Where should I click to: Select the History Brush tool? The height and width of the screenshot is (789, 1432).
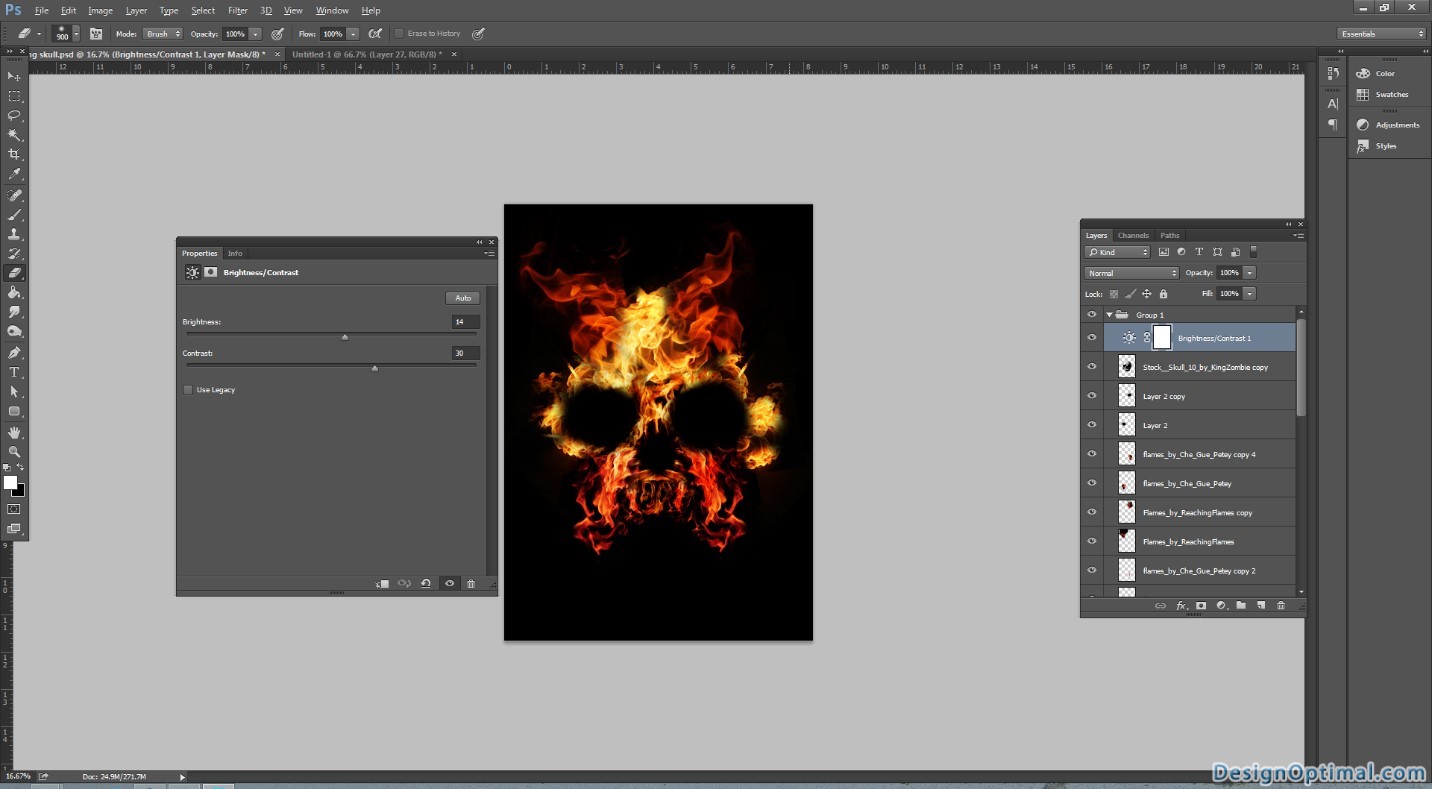[x=14, y=254]
